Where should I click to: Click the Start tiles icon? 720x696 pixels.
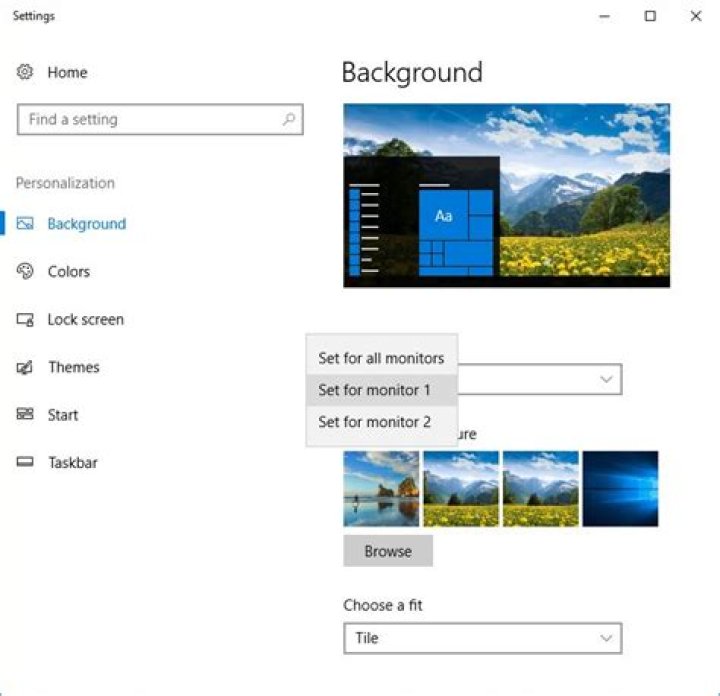pyautogui.click(x=25, y=414)
